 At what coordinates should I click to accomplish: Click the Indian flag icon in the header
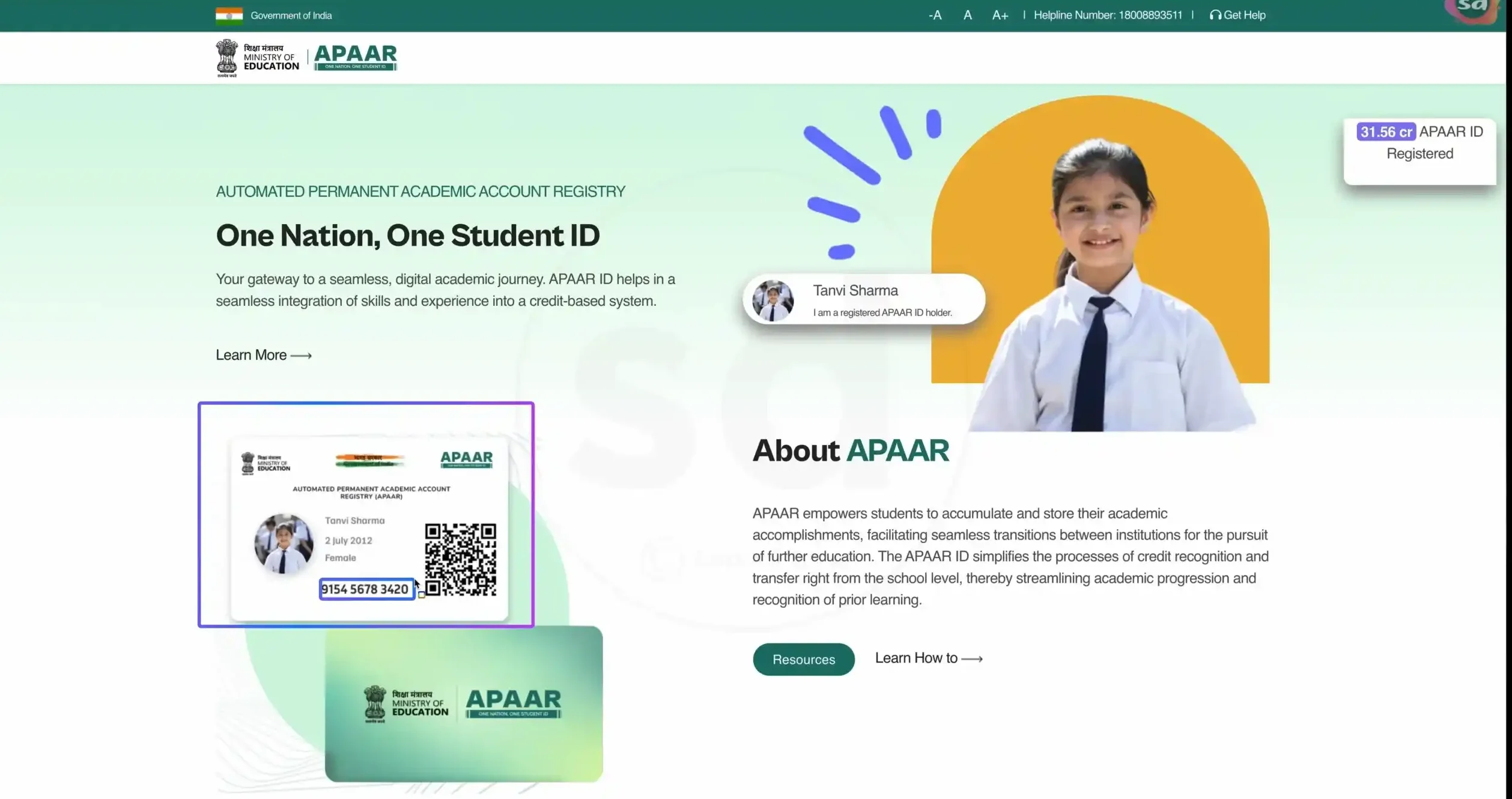point(228,15)
